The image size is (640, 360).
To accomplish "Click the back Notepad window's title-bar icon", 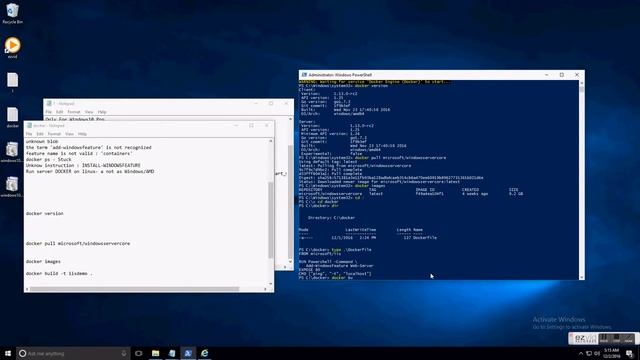I will point(49,104).
